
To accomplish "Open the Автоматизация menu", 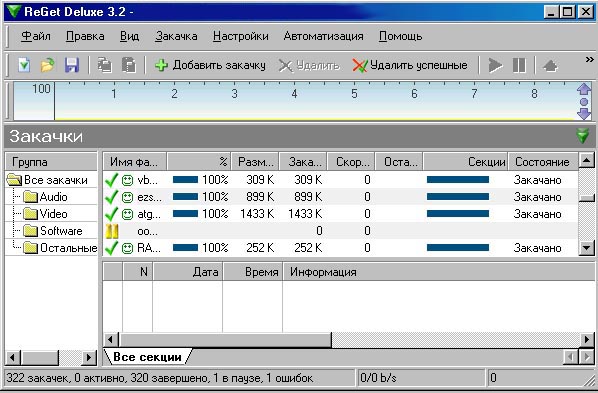I will tap(323, 36).
